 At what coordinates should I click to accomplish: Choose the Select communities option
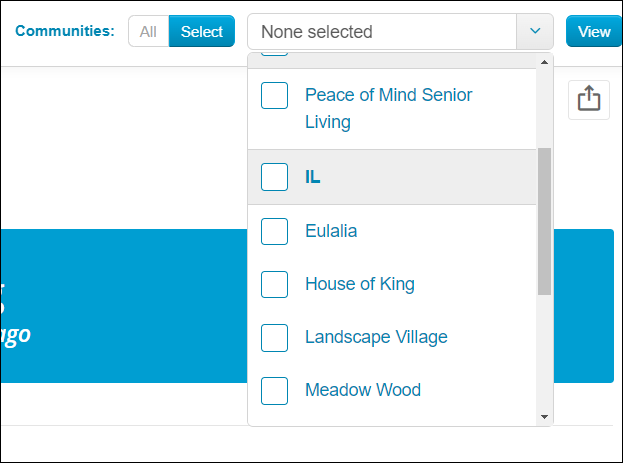(202, 31)
